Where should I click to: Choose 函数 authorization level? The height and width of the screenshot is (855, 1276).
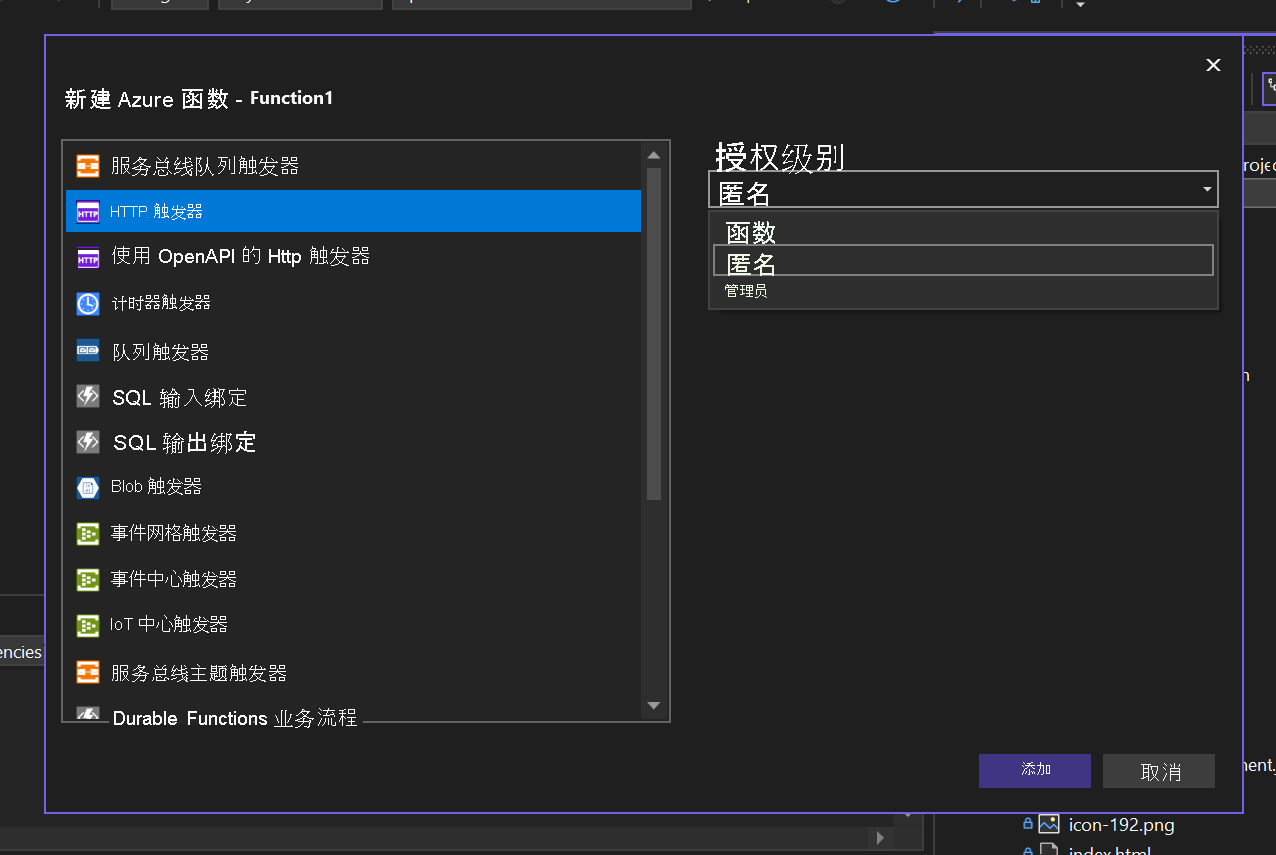(x=963, y=232)
